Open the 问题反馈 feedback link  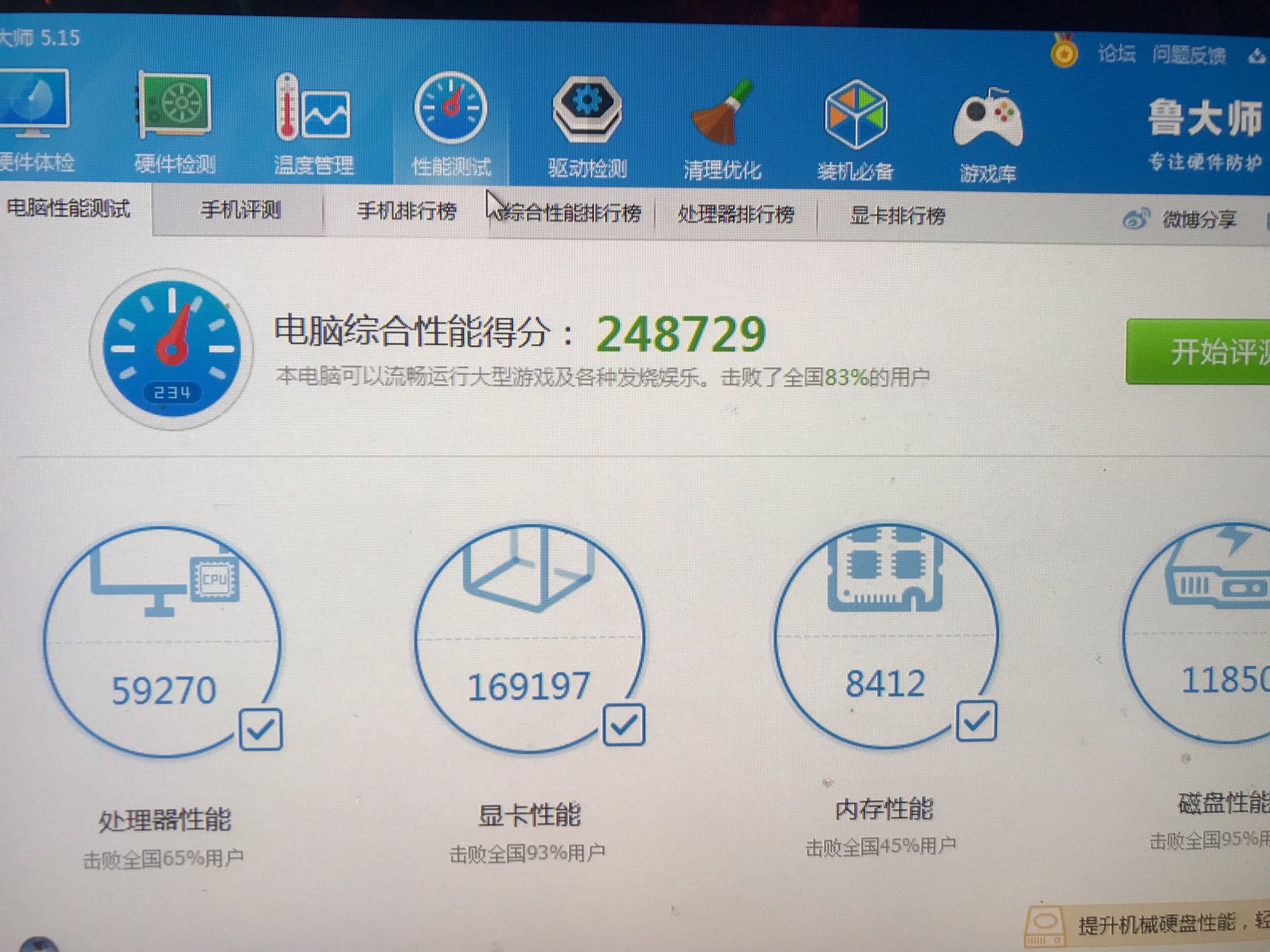coord(1189,55)
